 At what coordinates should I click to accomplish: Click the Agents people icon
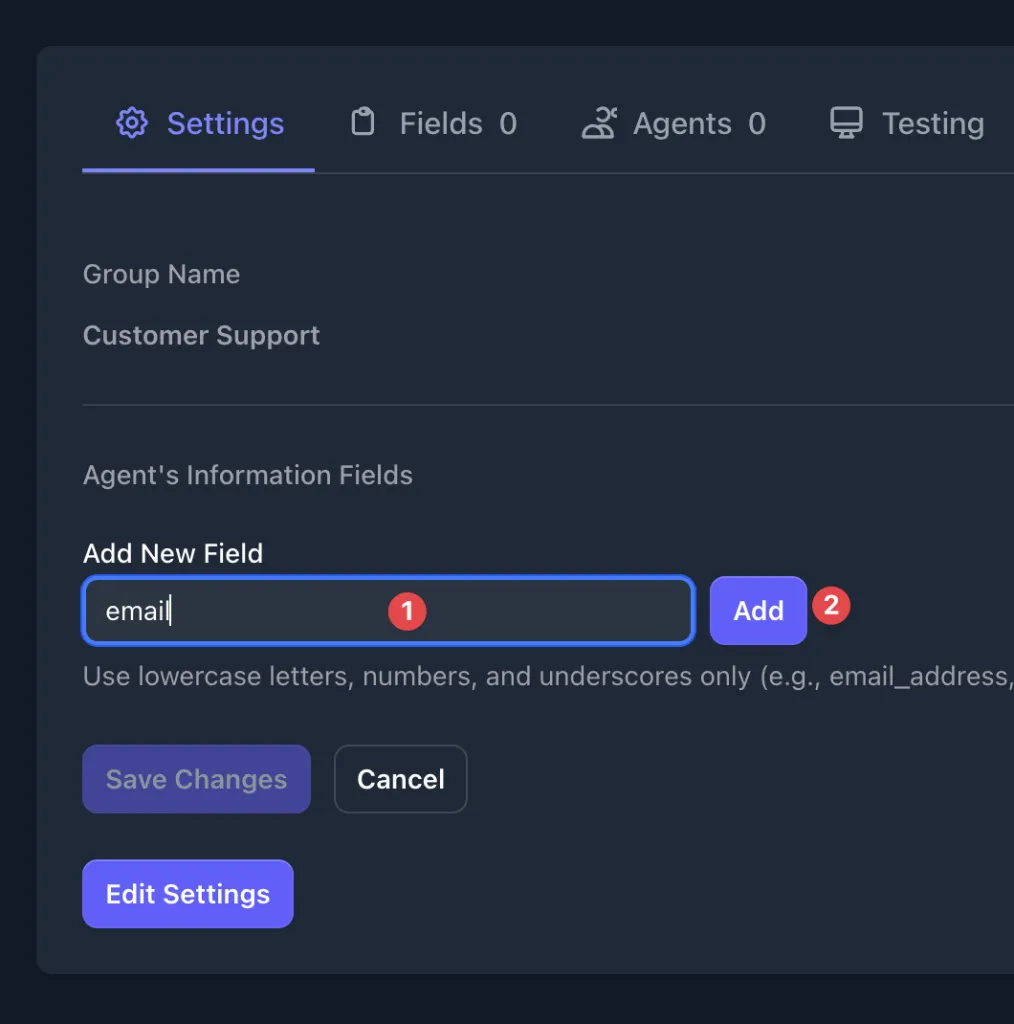pyautogui.click(x=598, y=123)
